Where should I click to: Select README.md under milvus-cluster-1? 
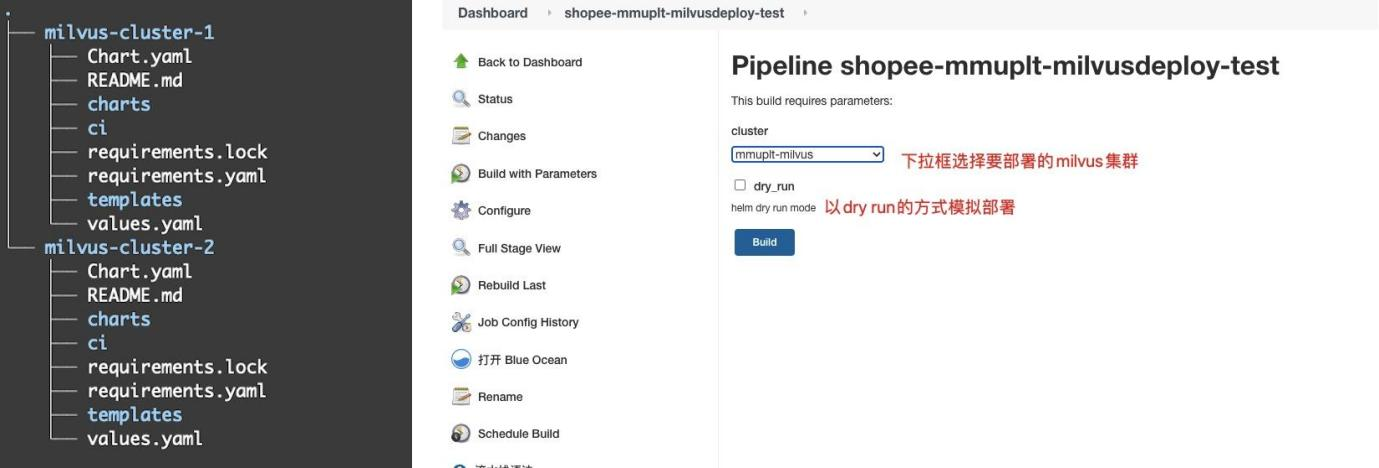[135, 80]
